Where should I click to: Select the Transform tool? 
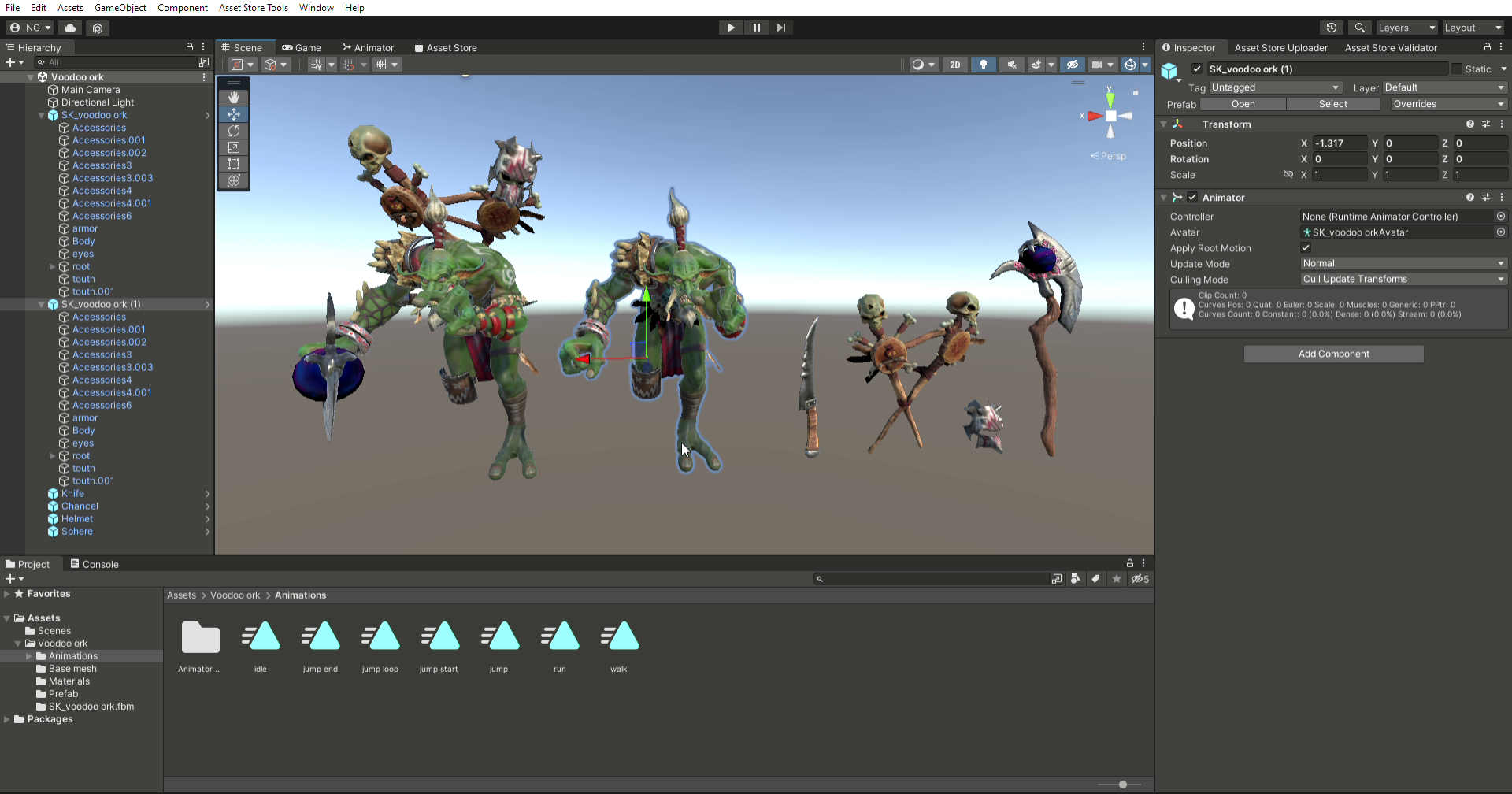pyautogui.click(x=234, y=180)
